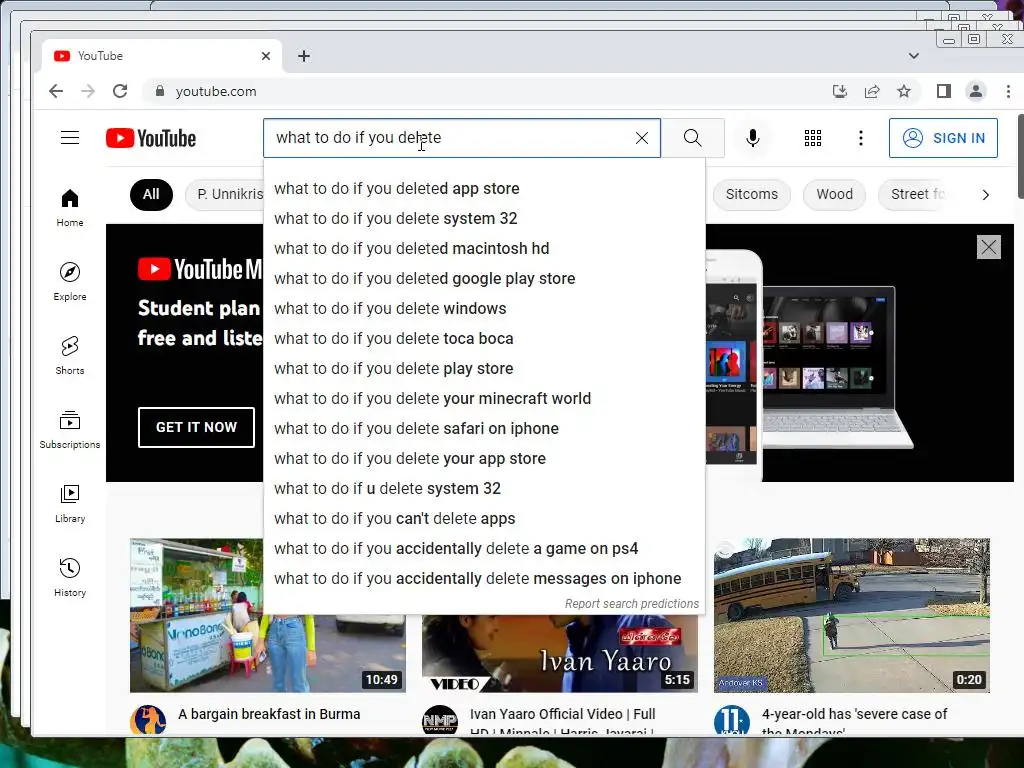1024x768 pixels.
Task: Choose 'accidentally delete a game on ps4'
Action: click(x=484, y=549)
